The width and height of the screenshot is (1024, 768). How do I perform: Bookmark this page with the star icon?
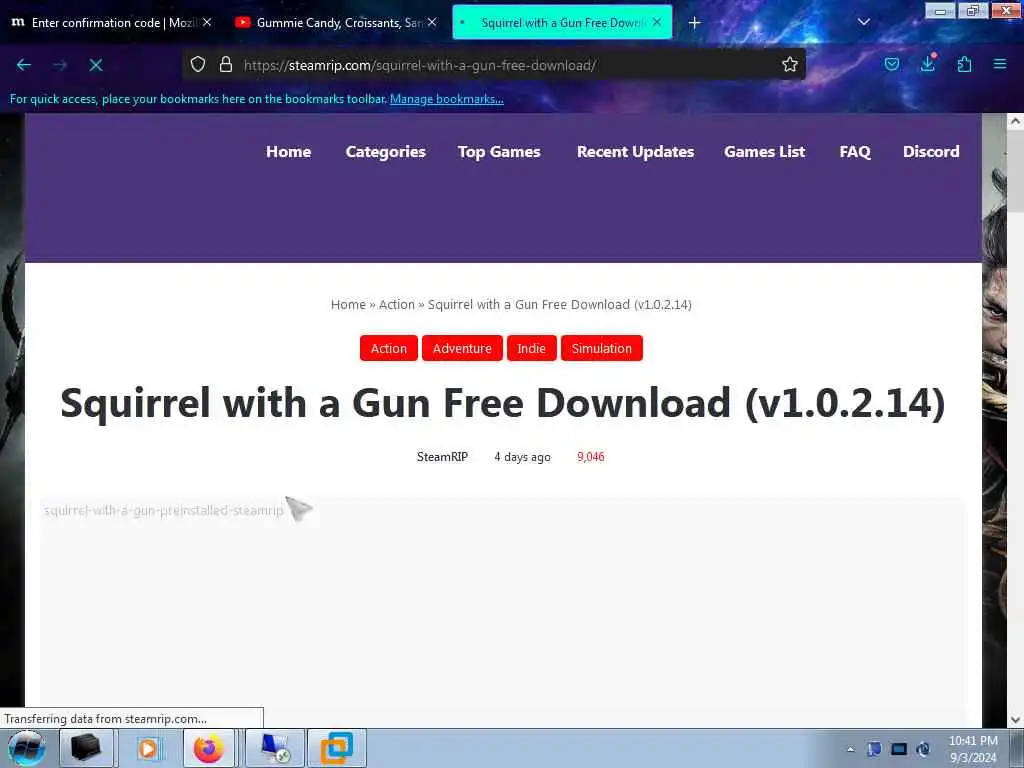coord(790,65)
